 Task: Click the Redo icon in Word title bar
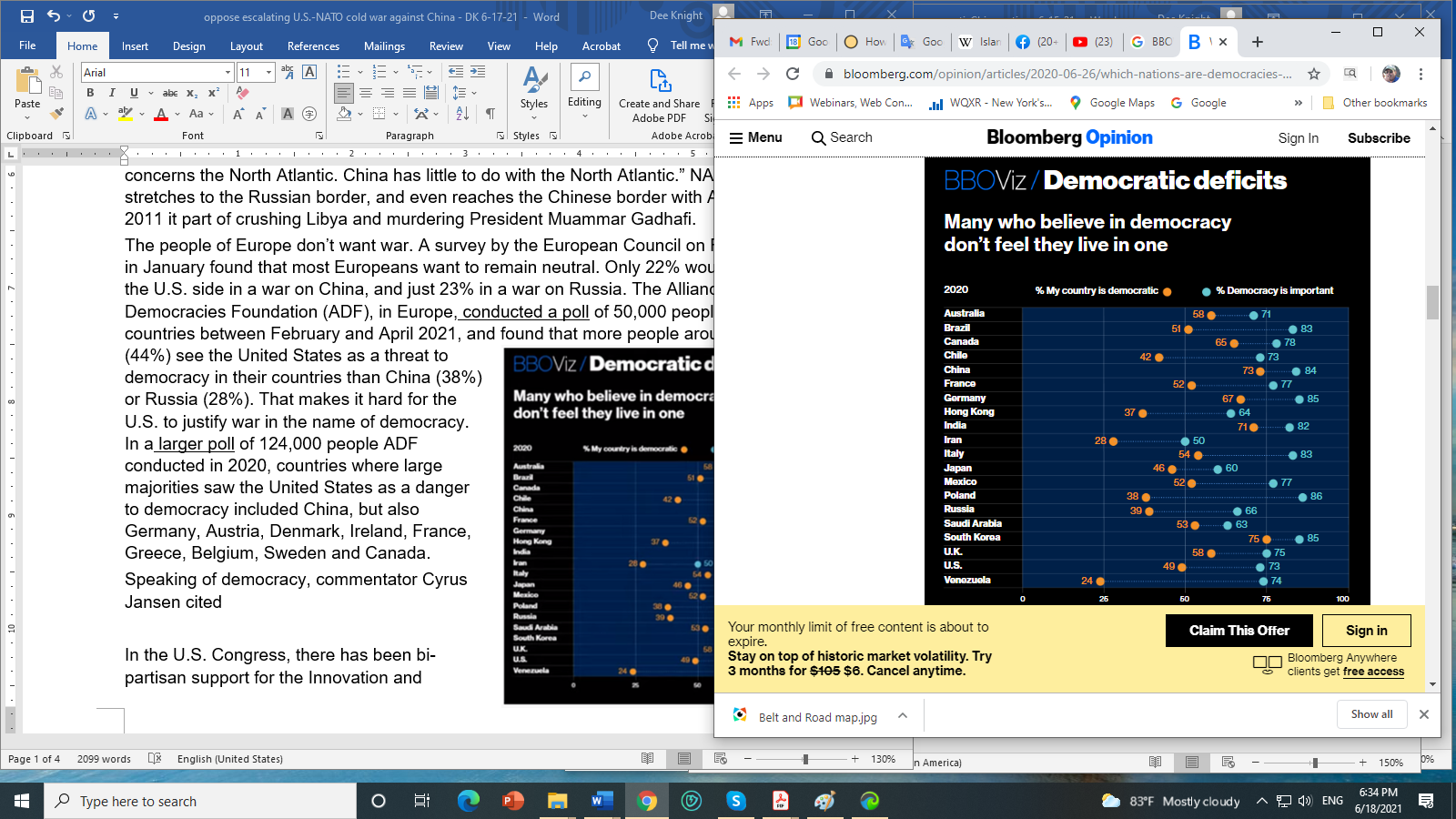(88, 16)
